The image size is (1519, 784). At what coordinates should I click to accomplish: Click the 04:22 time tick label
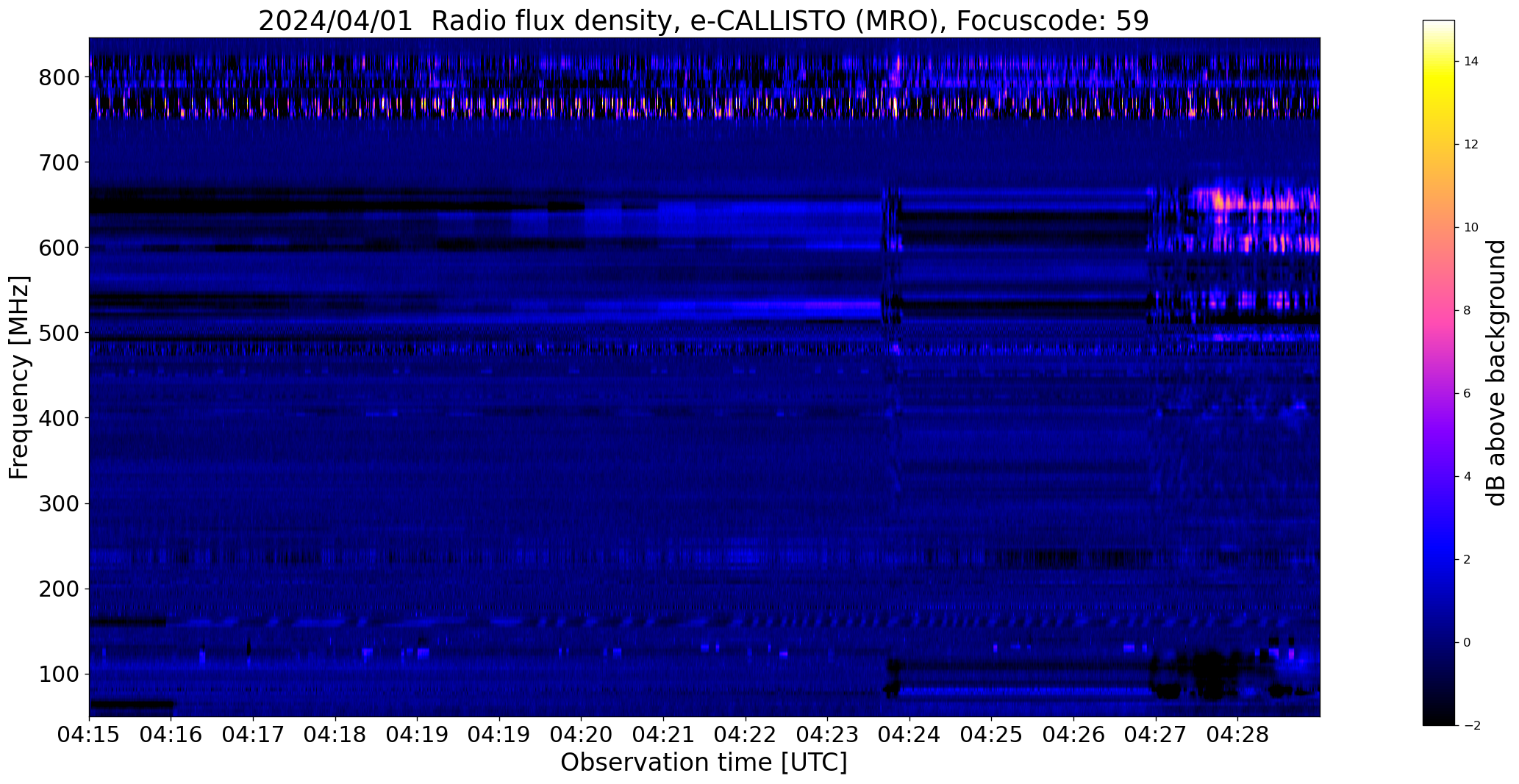pyautogui.click(x=746, y=736)
